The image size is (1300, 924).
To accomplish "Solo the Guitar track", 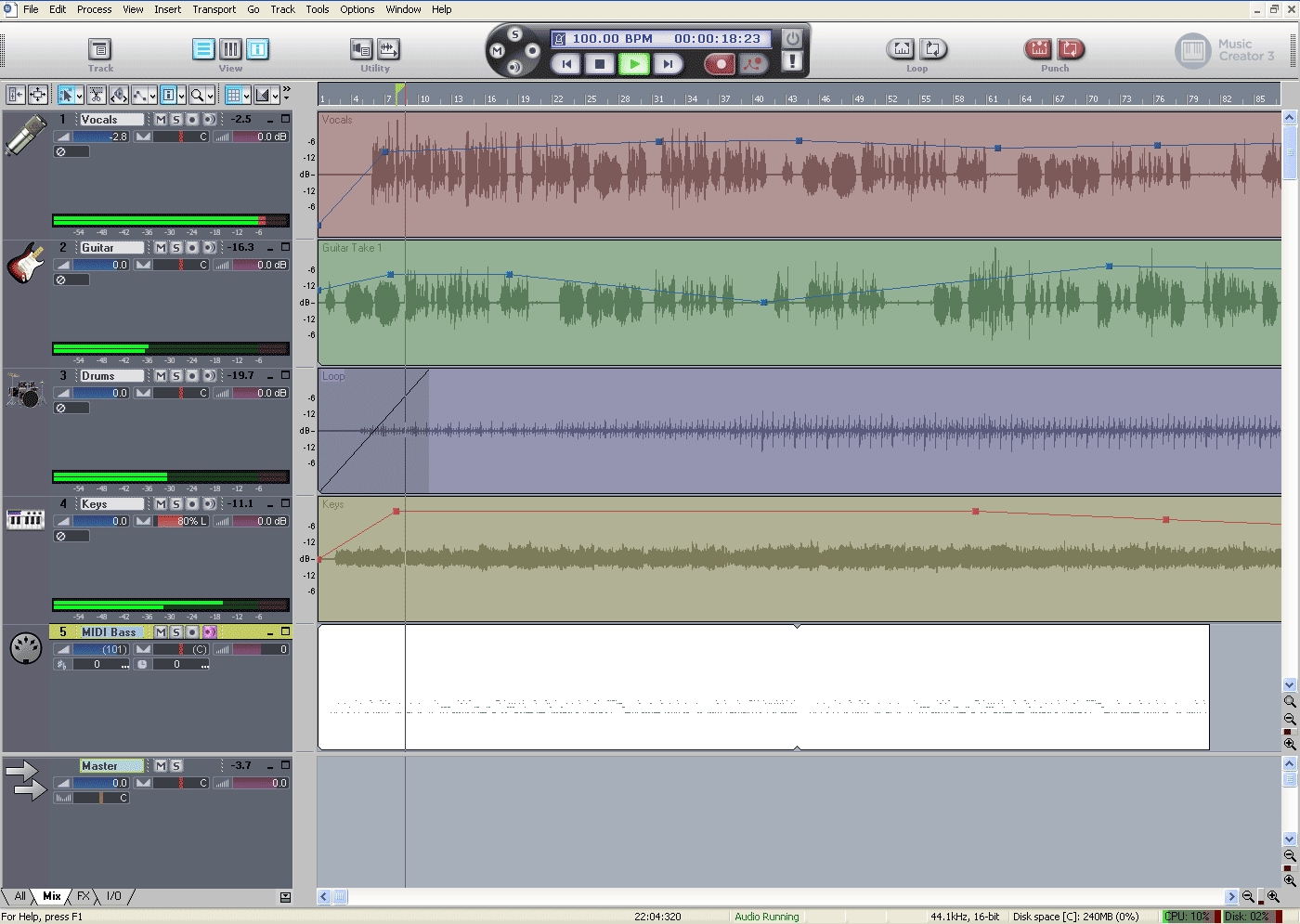I will click(x=176, y=248).
